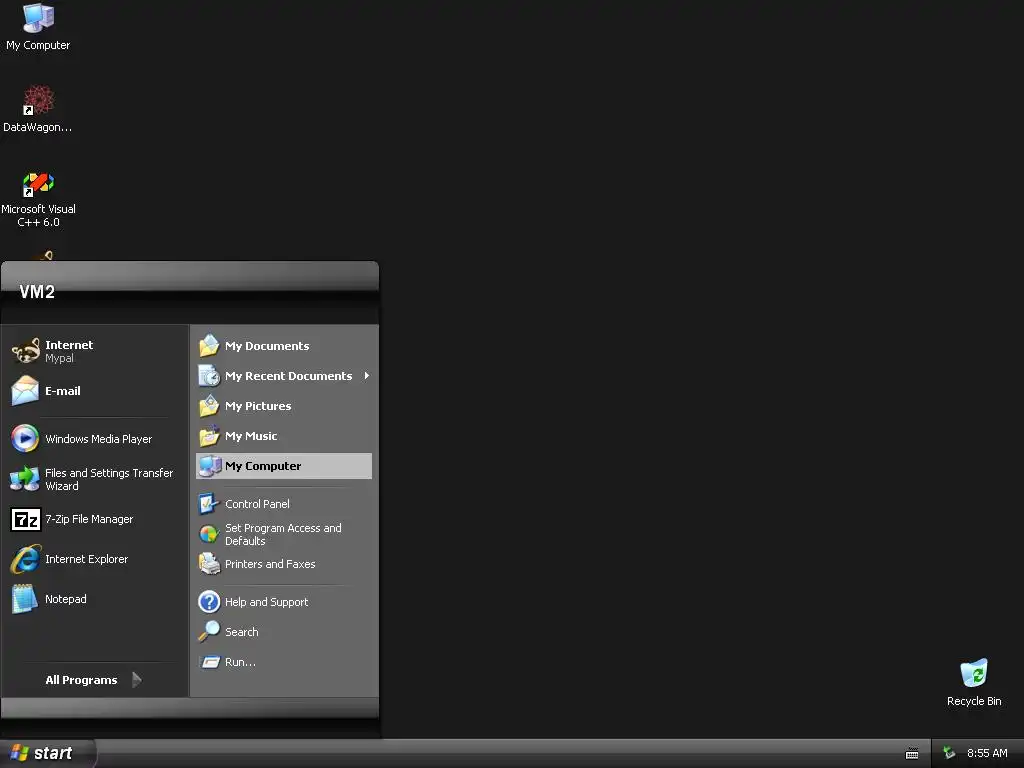Click the Windows Media Player label
1024x768 pixels.
[x=99, y=439]
